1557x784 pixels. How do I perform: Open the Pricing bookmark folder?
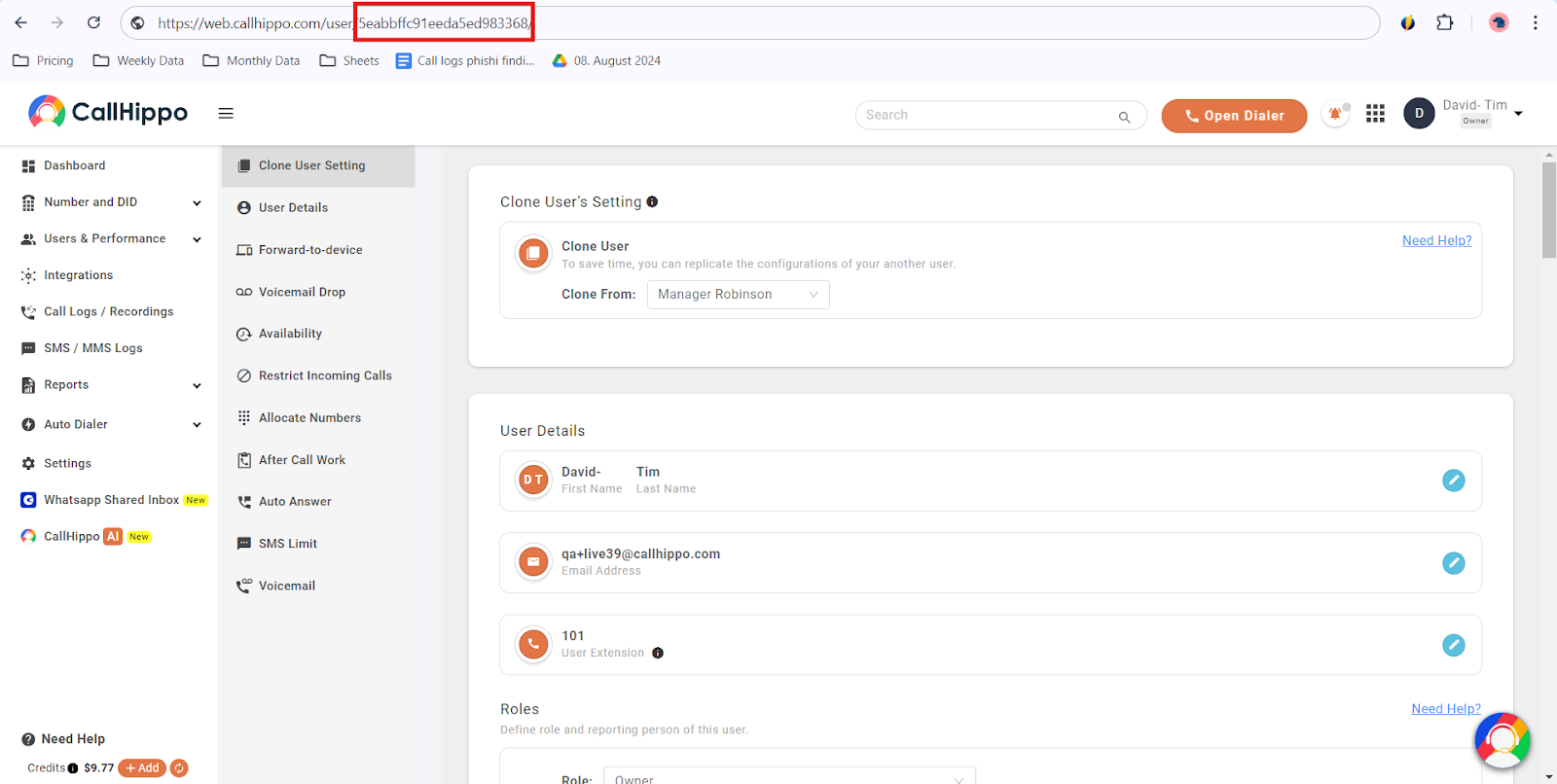coord(43,60)
